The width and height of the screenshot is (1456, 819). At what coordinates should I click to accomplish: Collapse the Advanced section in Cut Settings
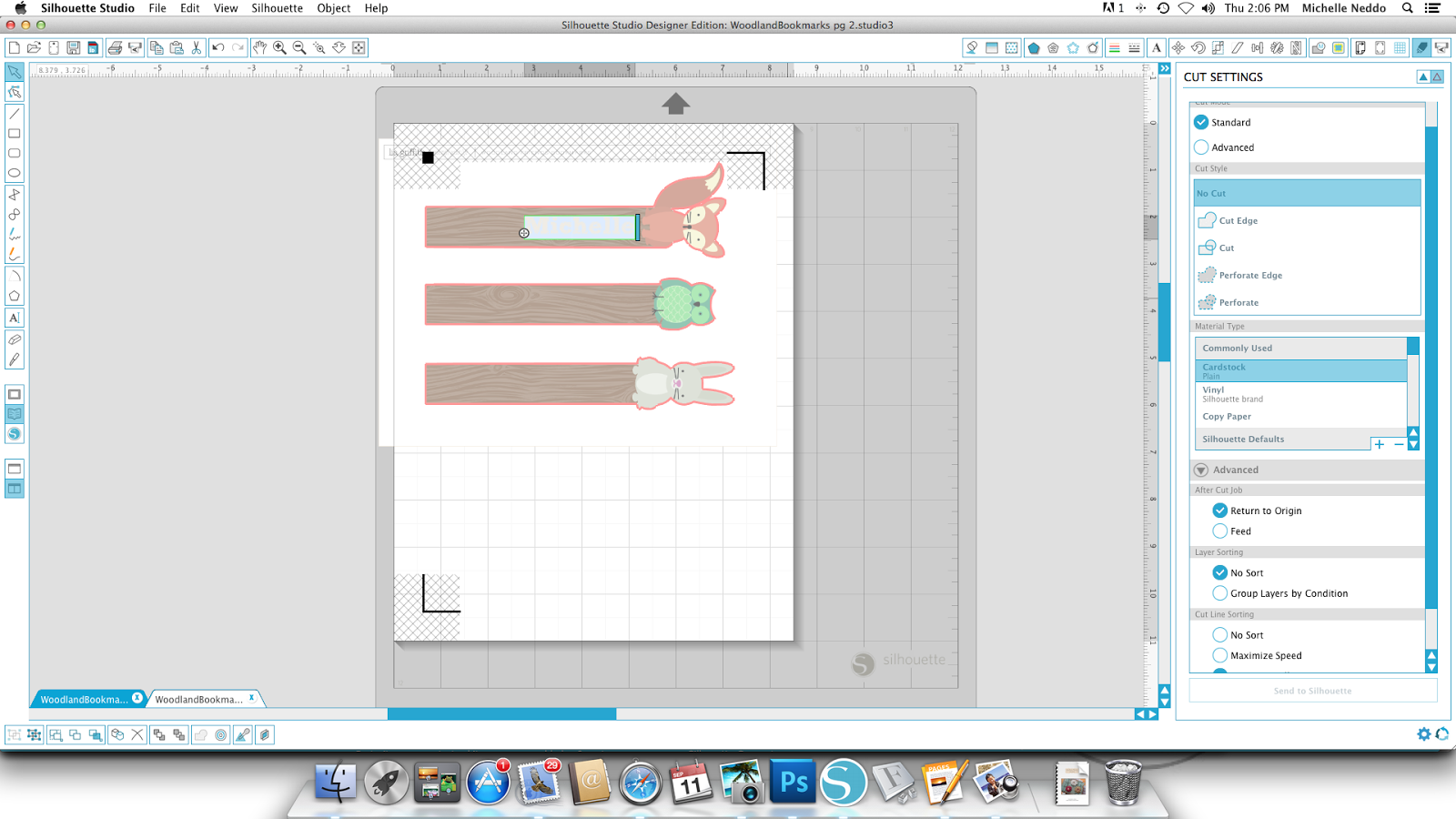[x=1200, y=470]
